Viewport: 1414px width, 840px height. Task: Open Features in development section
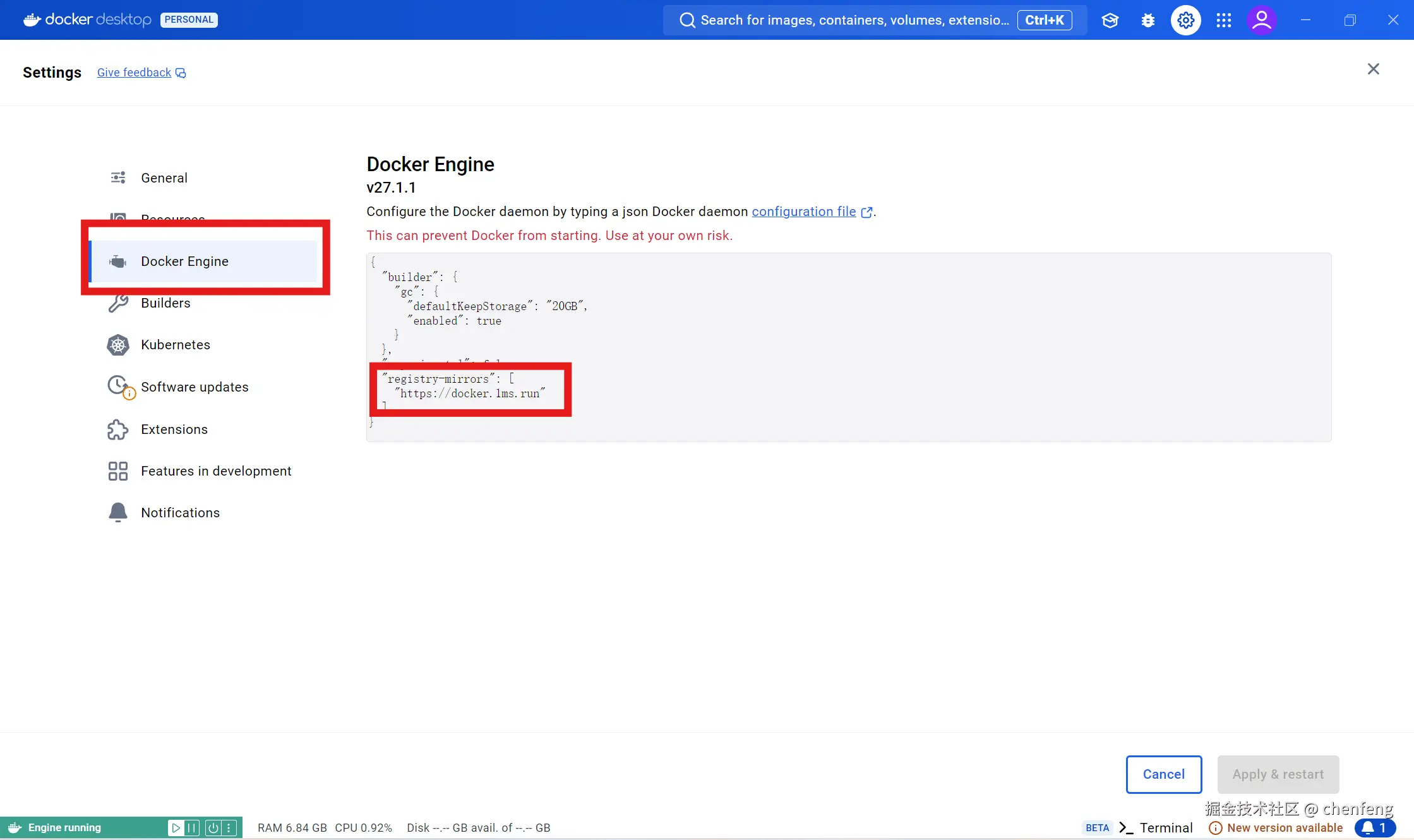(x=215, y=471)
